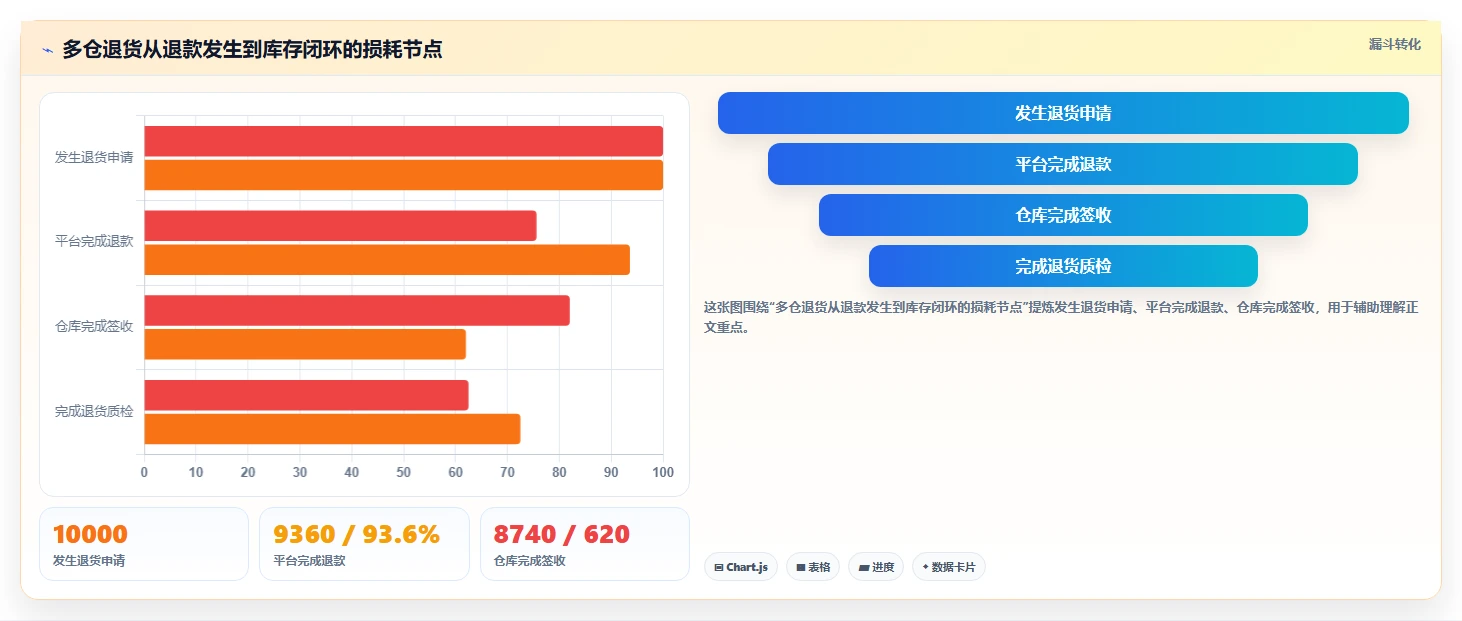This screenshot has height=621, width=1462.
Task: Click the 完成退货质检 axis label
Action: tap(94, 411)
